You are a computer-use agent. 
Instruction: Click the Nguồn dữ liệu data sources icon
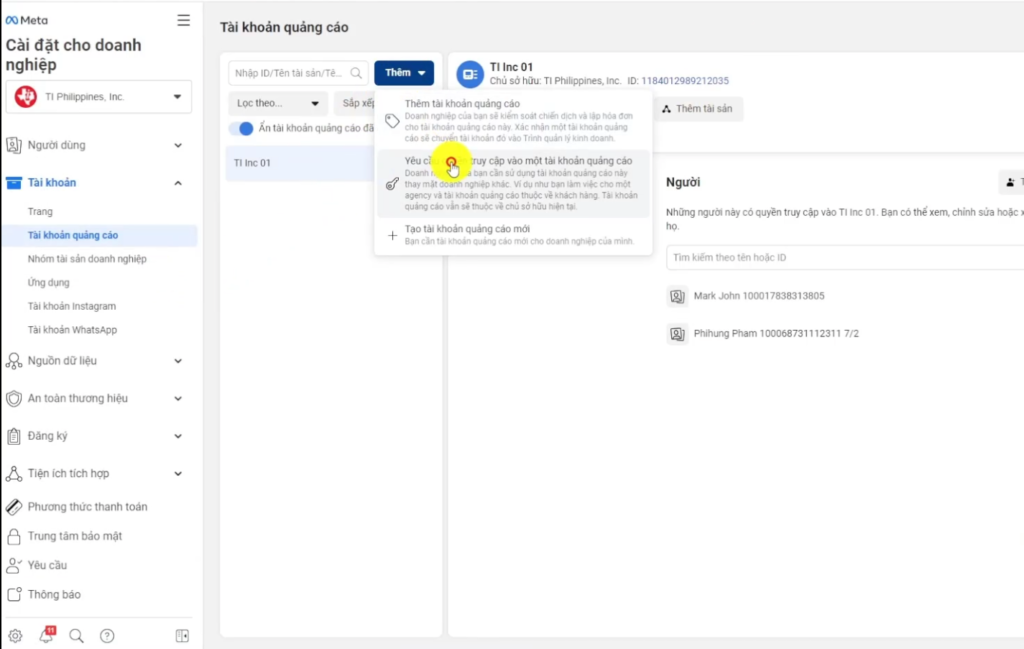click(14, 361)
